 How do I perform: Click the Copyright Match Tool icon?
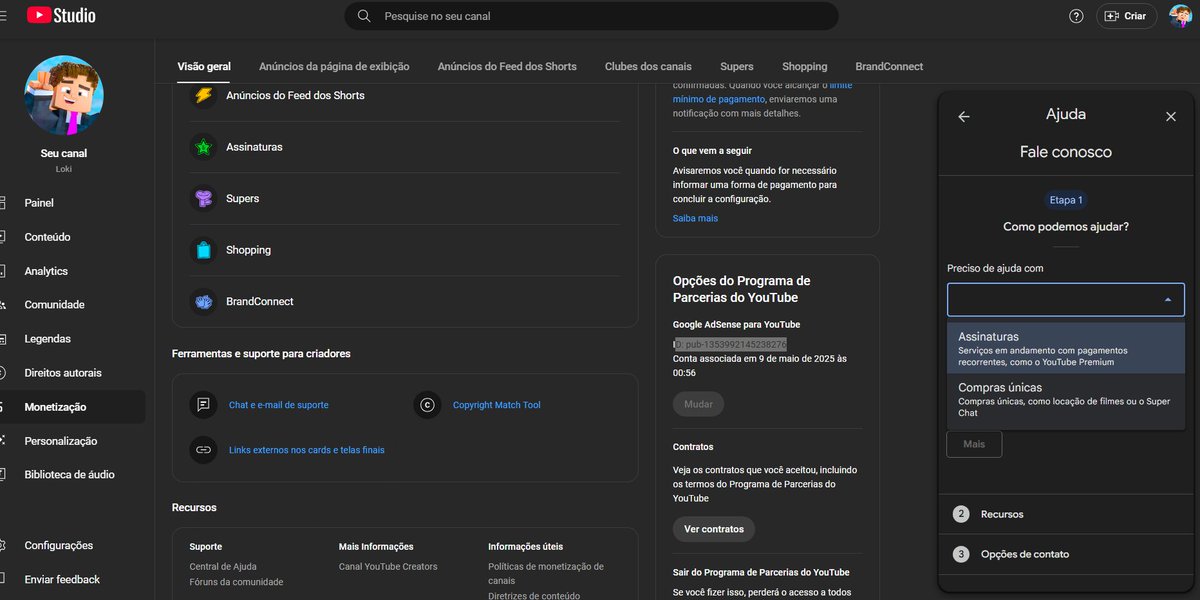(x=427, y=405)
